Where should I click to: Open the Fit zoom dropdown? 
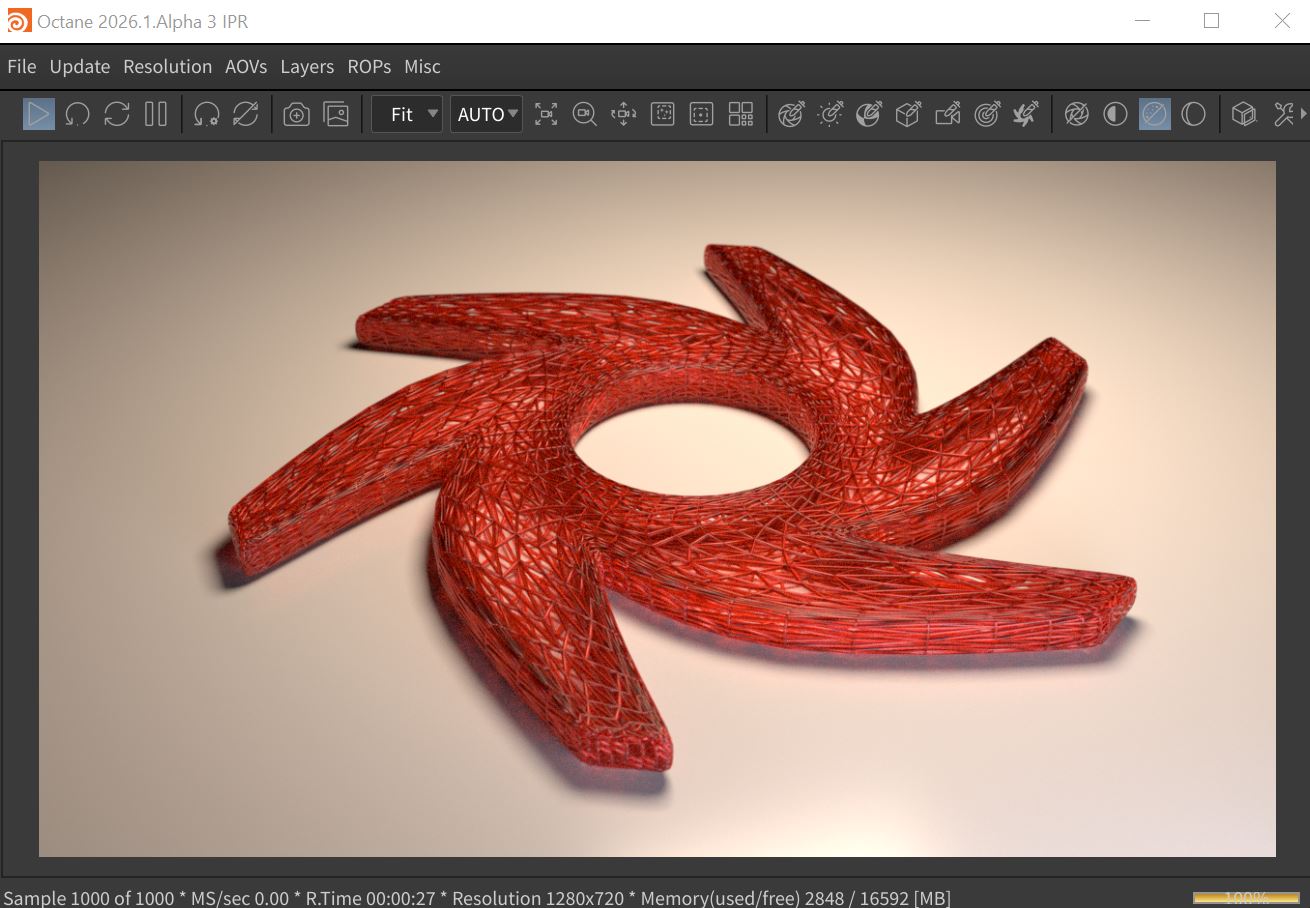click(x=406, y=114)
